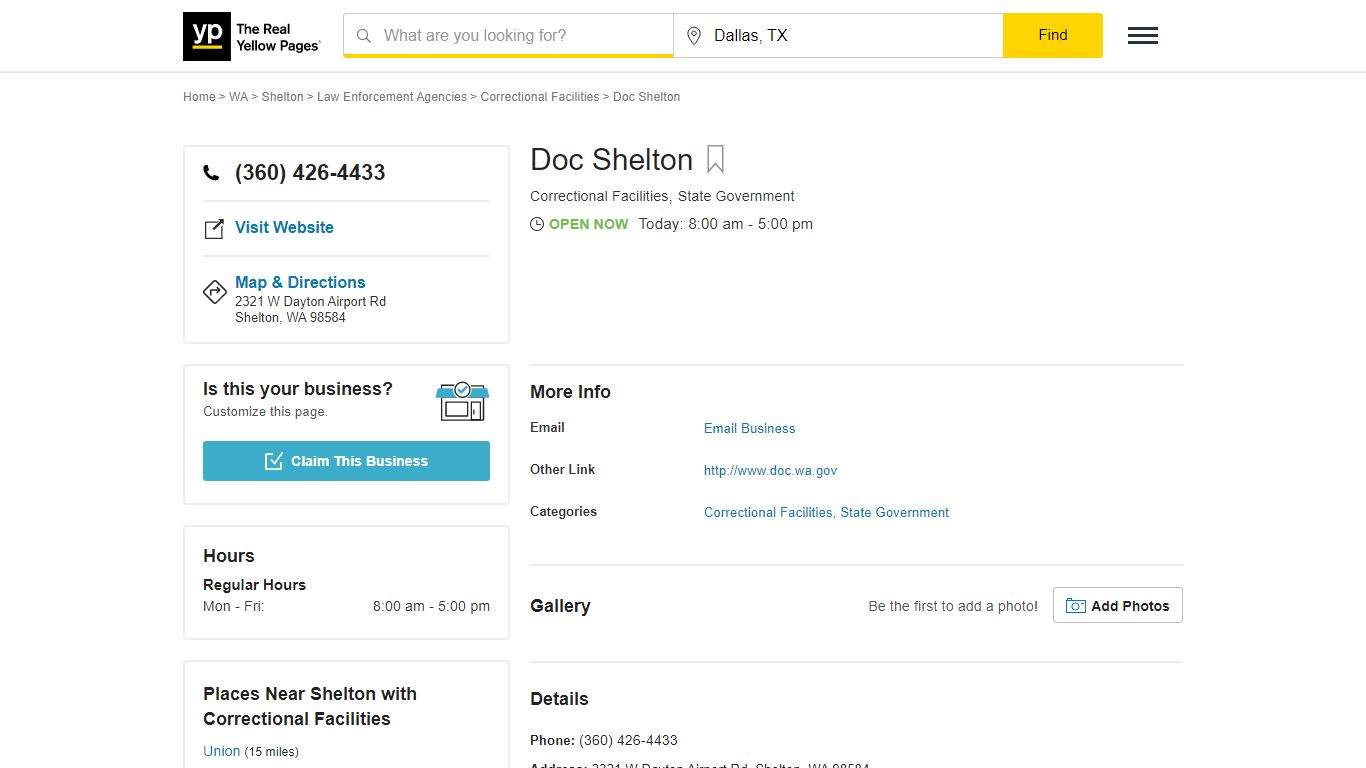This screenshot has width=1366, height=768.
Task: Open the hamburger menu
Action: (1143, 36)
